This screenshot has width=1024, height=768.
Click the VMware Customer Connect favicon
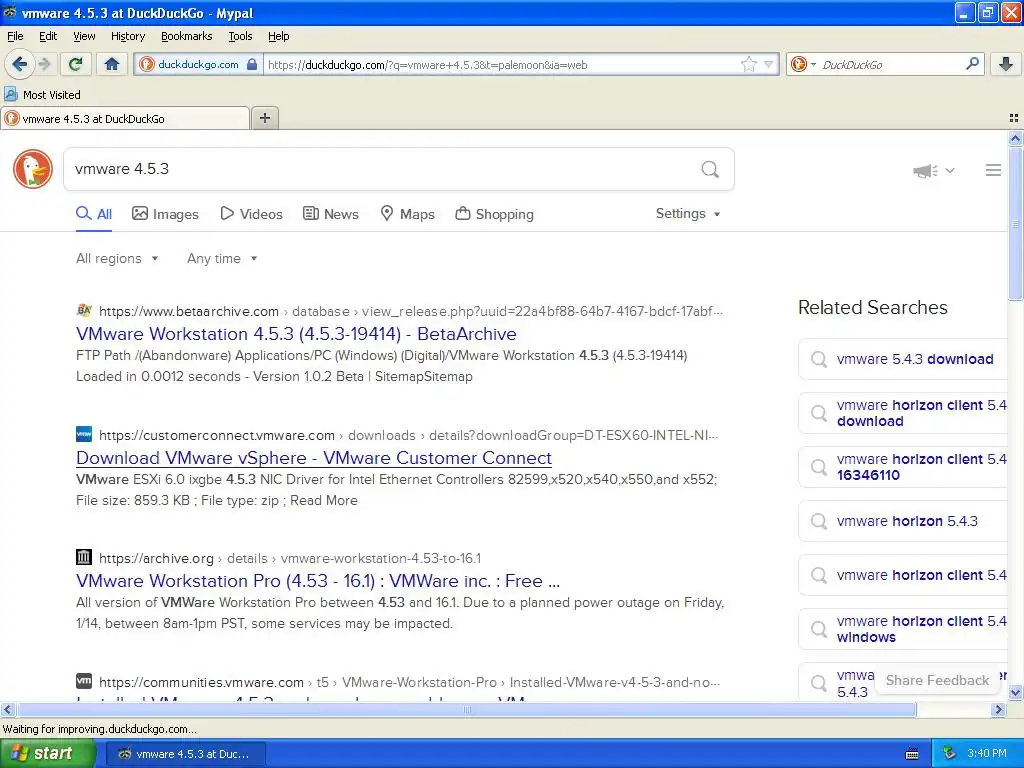[x=84, y=434]
